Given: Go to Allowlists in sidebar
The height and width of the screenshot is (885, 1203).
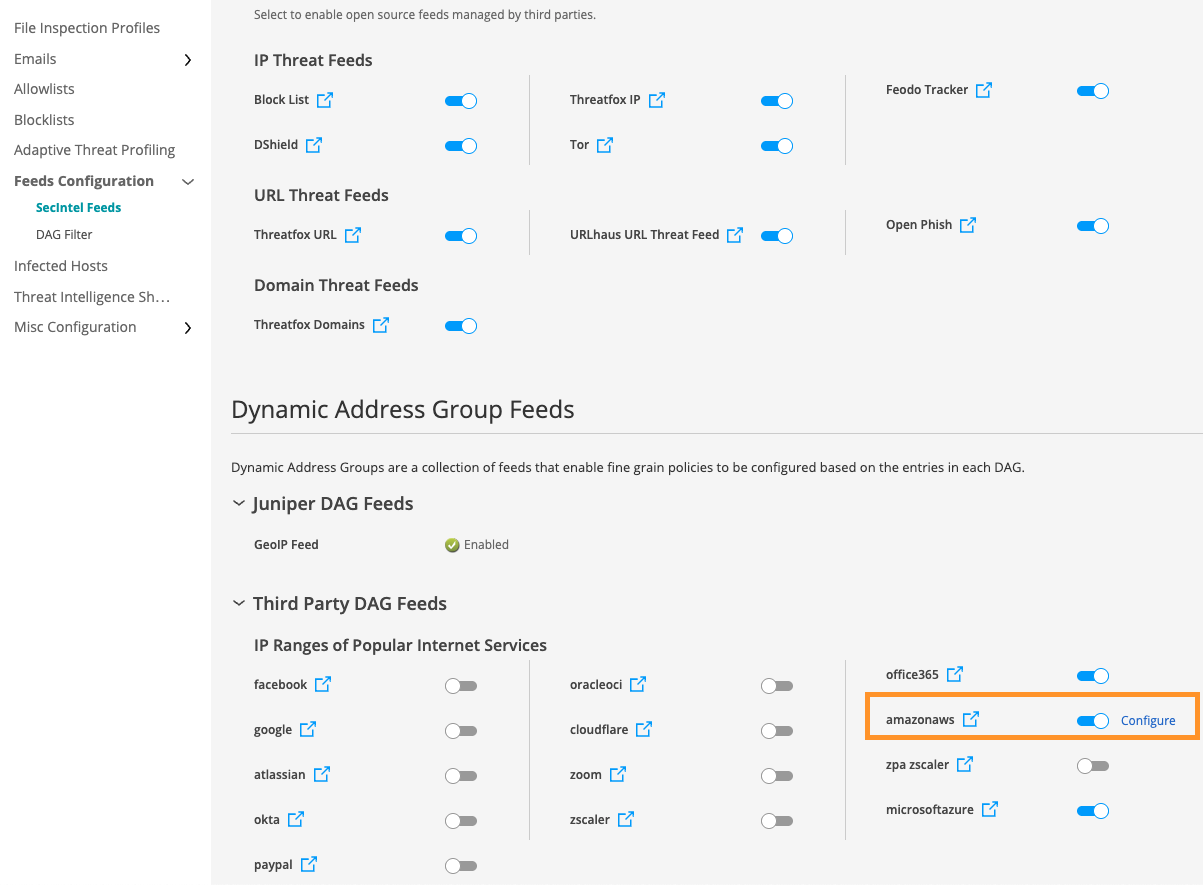Looking at the screenshot, I should [x=44, y=89].
